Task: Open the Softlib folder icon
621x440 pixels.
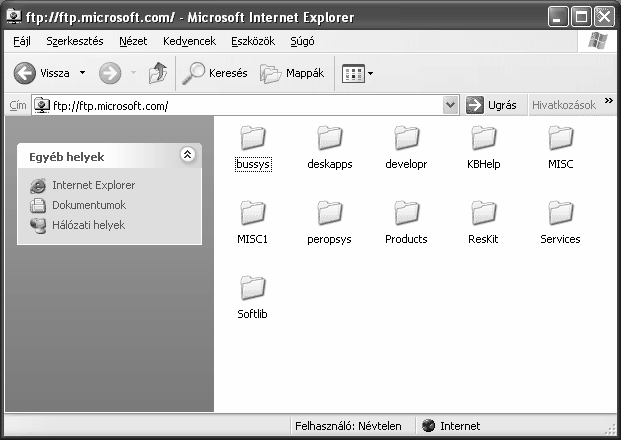Action: pos(253,288)
